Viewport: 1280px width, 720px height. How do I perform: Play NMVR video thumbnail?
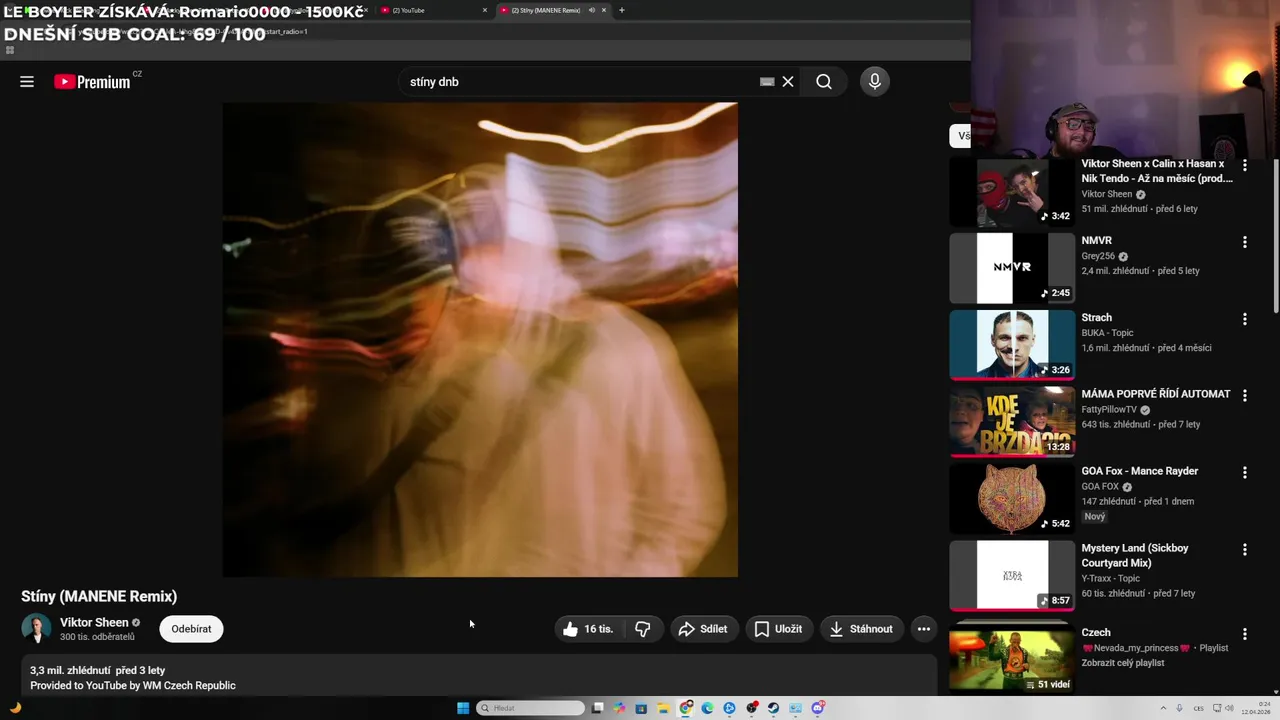click(1012, 268)
